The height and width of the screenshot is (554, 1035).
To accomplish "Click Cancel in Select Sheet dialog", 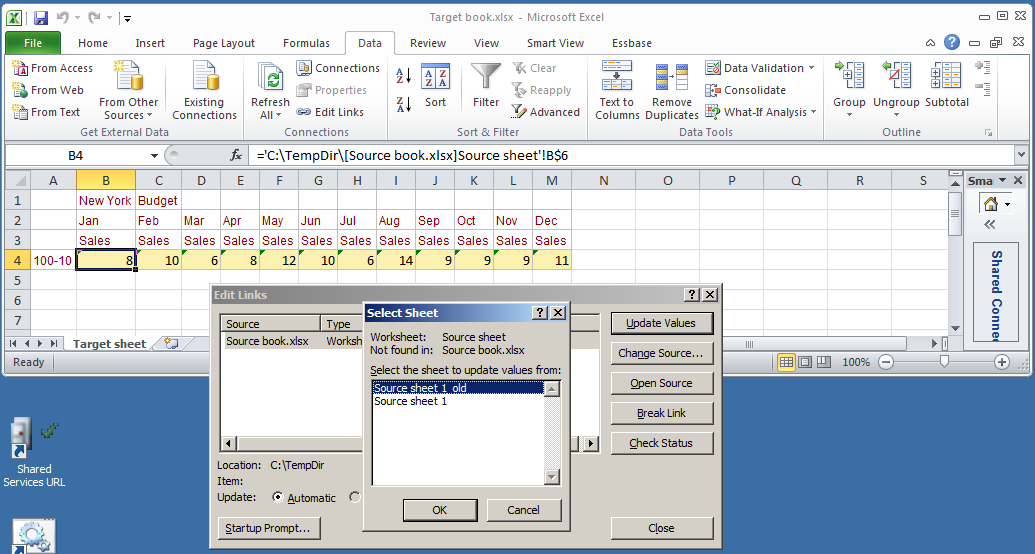I will pos(523,510).
